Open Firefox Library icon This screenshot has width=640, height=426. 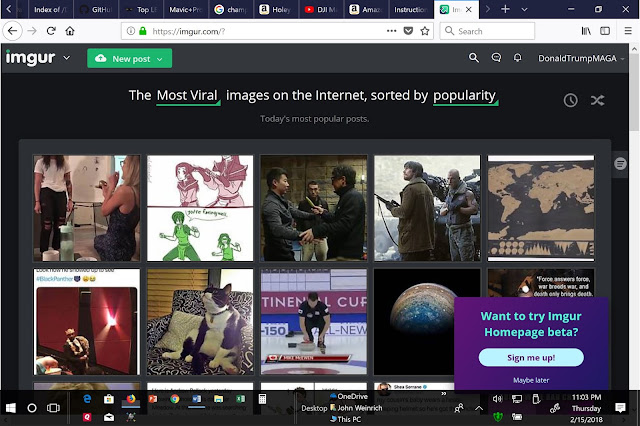pos(586,31)
